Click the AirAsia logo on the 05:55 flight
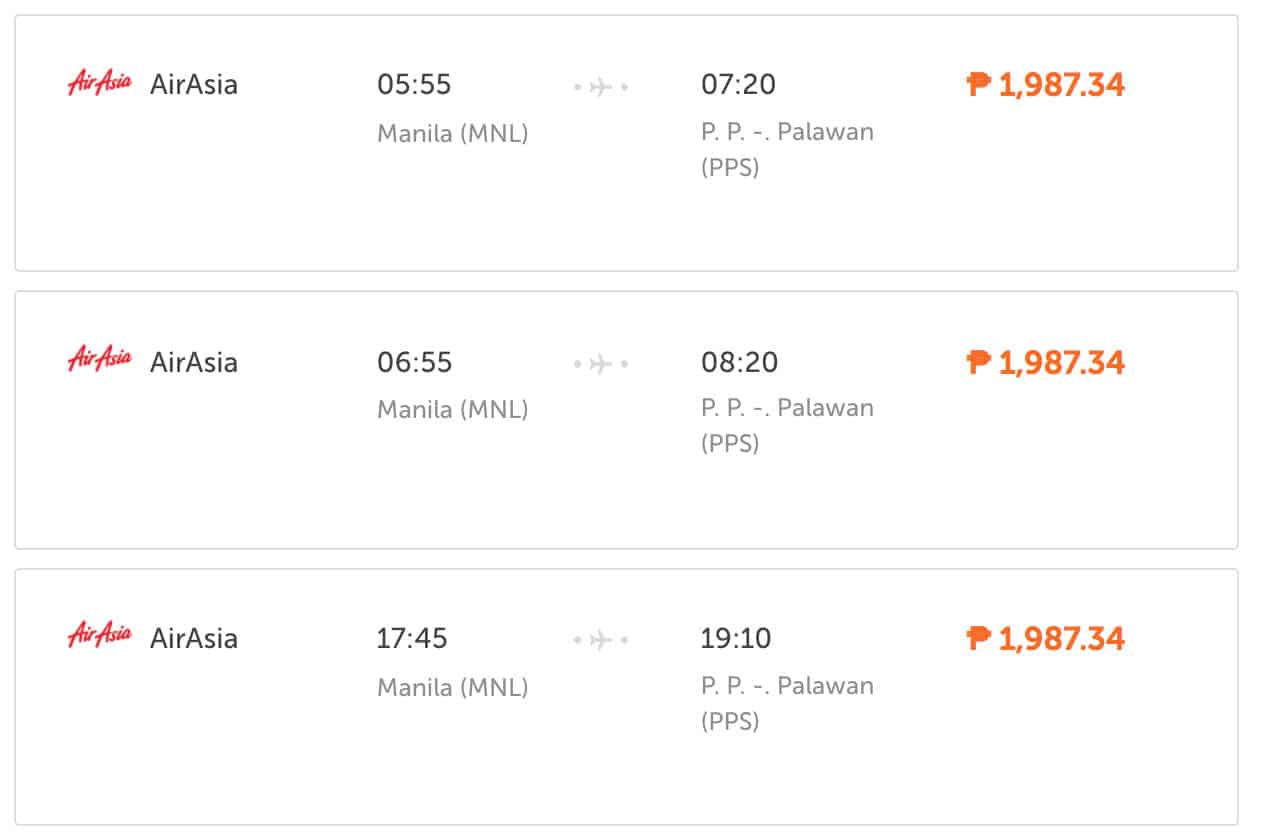This screenshot has height=840, width=1261. click(99, 82)
